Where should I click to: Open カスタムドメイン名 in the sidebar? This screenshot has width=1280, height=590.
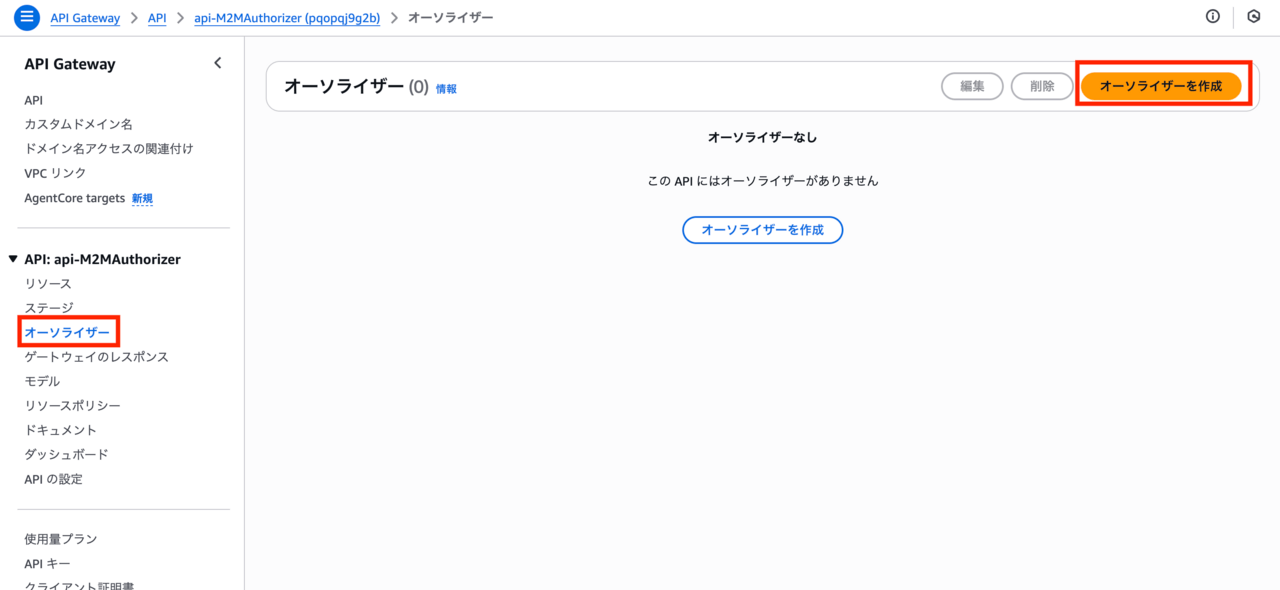(x=78, y=125)
